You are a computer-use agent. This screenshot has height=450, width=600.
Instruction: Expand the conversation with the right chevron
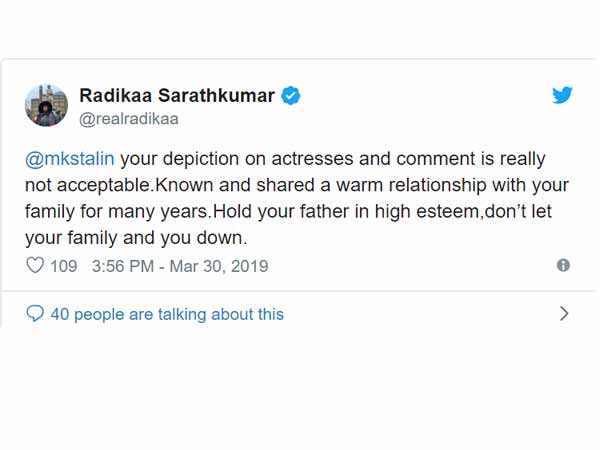click(x=564, y=313)
